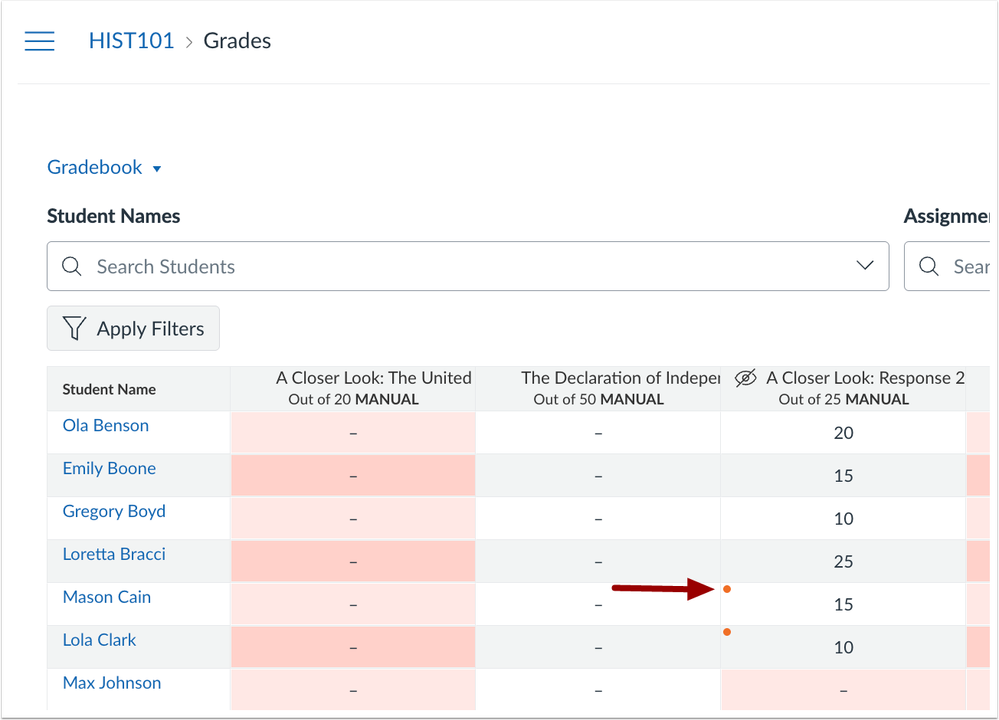
Task: Click the Apply Filters button
Action: pos(133,329)
